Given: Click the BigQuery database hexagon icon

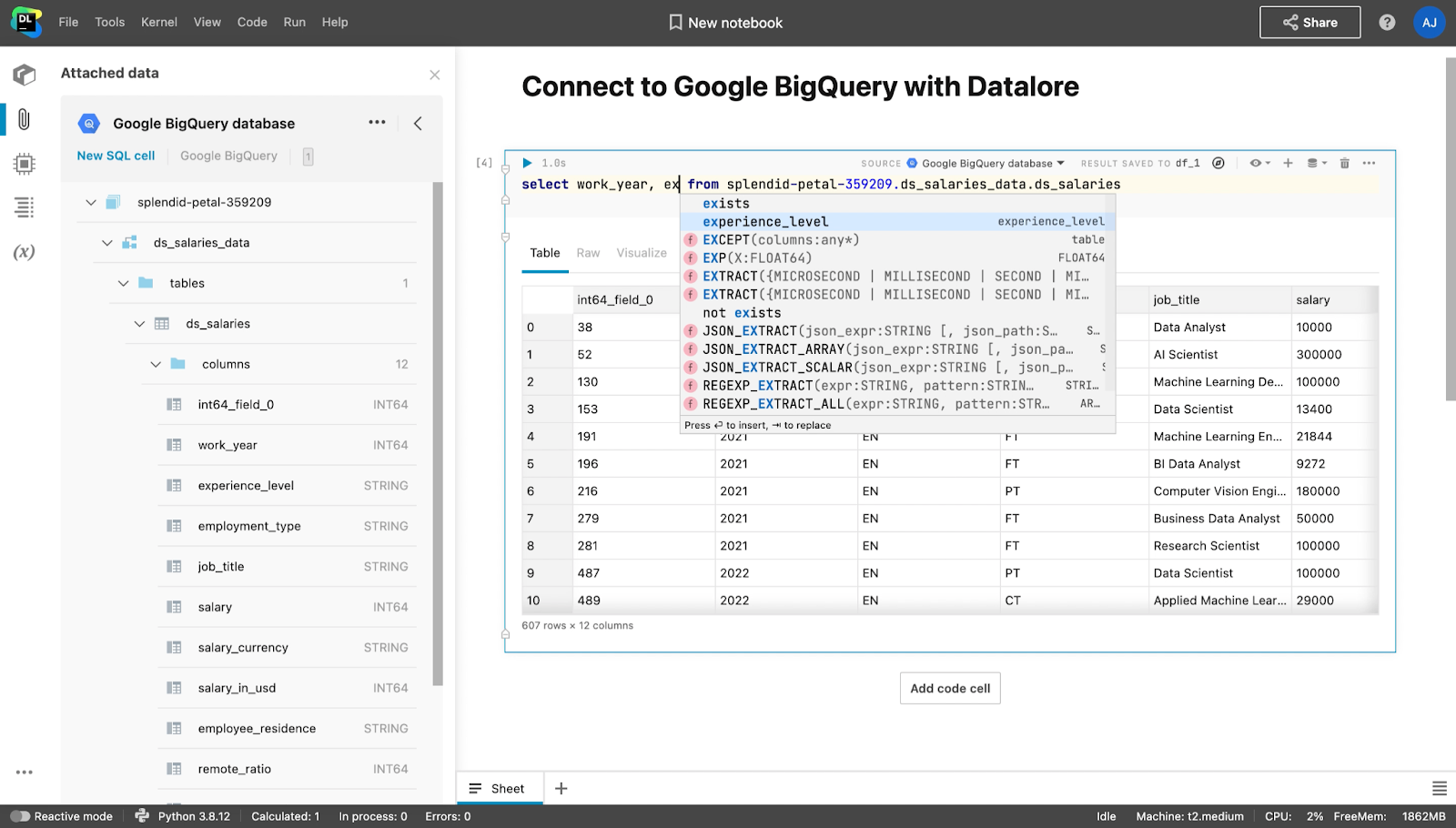Looking at the screenshot, I should 88,123.
